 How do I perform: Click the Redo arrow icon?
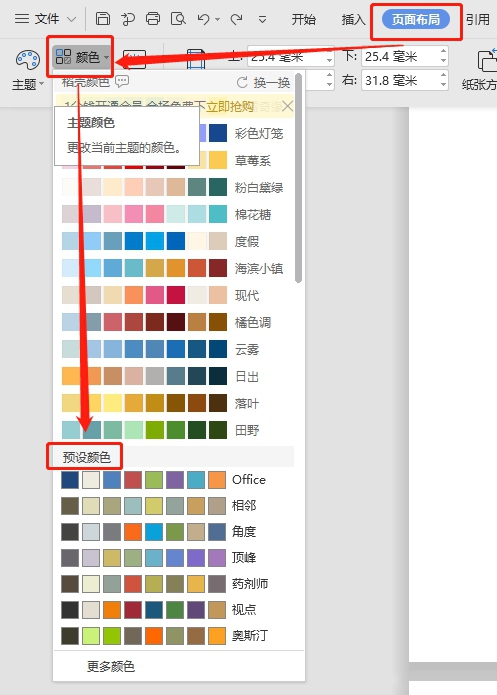click(237, 19)
